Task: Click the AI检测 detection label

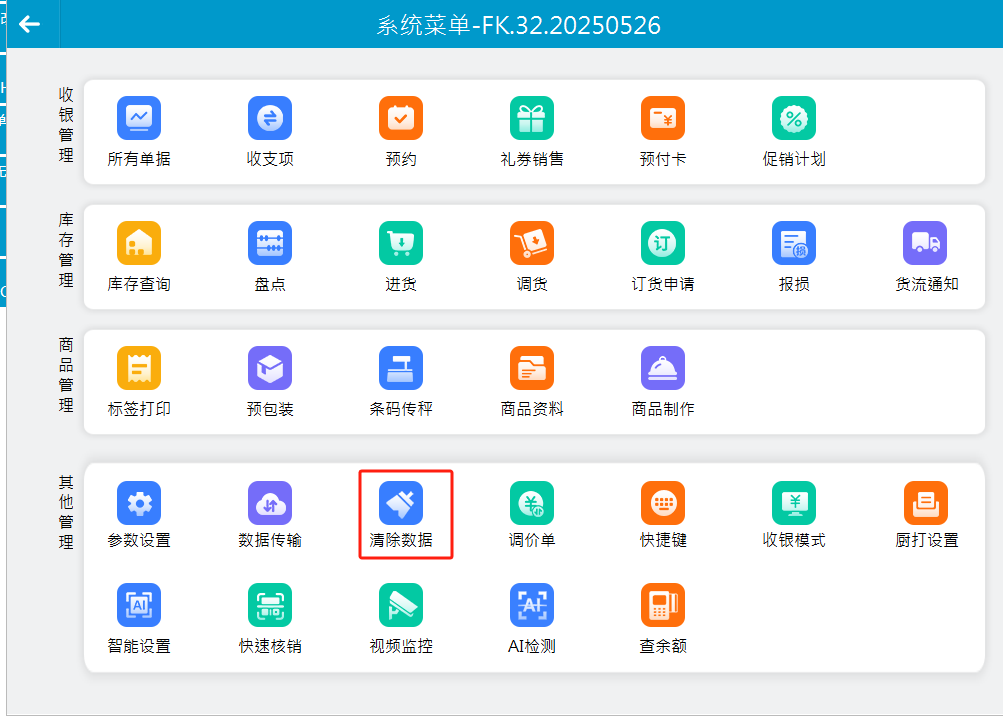Action: pos(532,647)
